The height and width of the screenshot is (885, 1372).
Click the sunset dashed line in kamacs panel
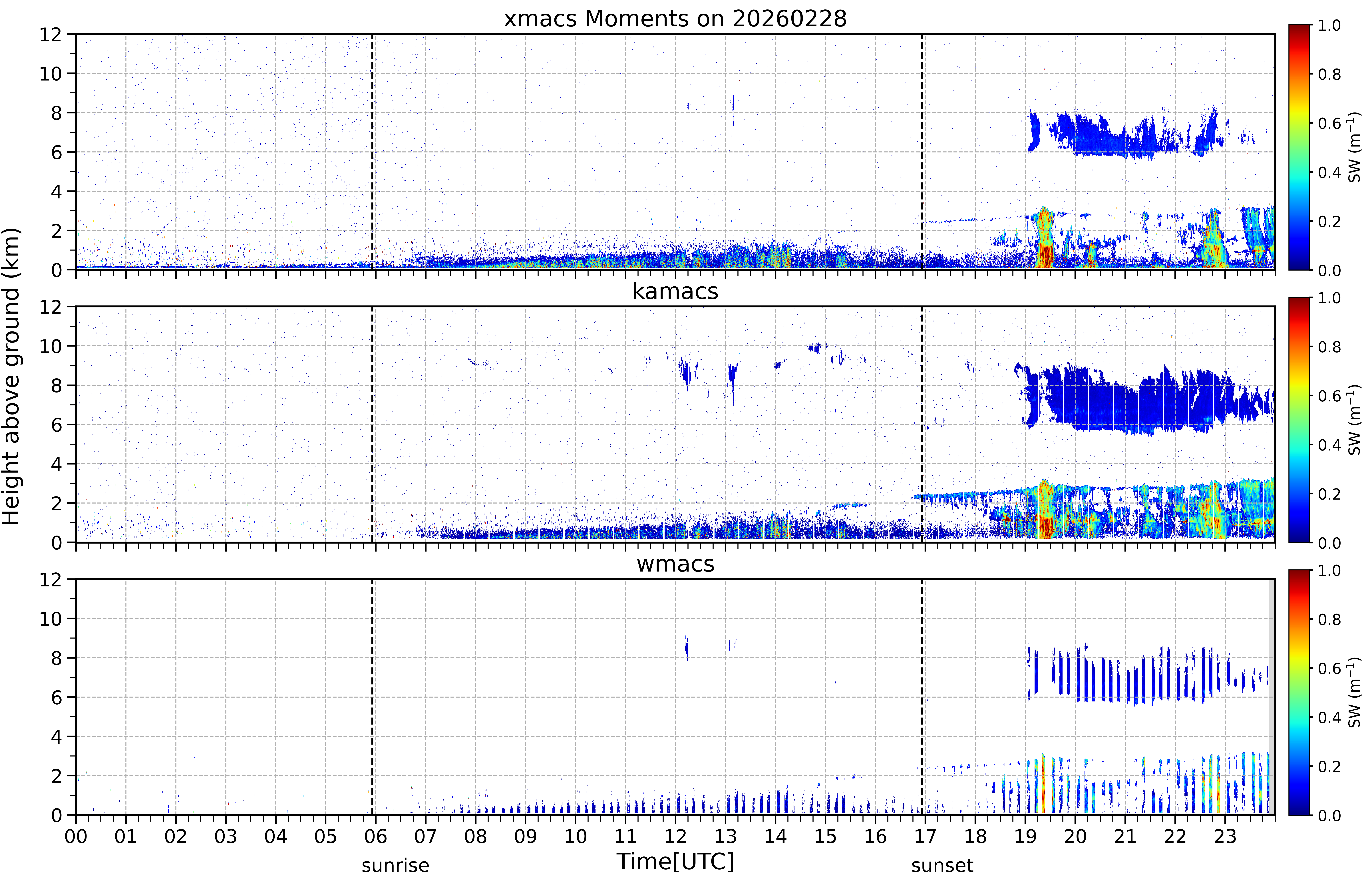click(x=922, y=424)
